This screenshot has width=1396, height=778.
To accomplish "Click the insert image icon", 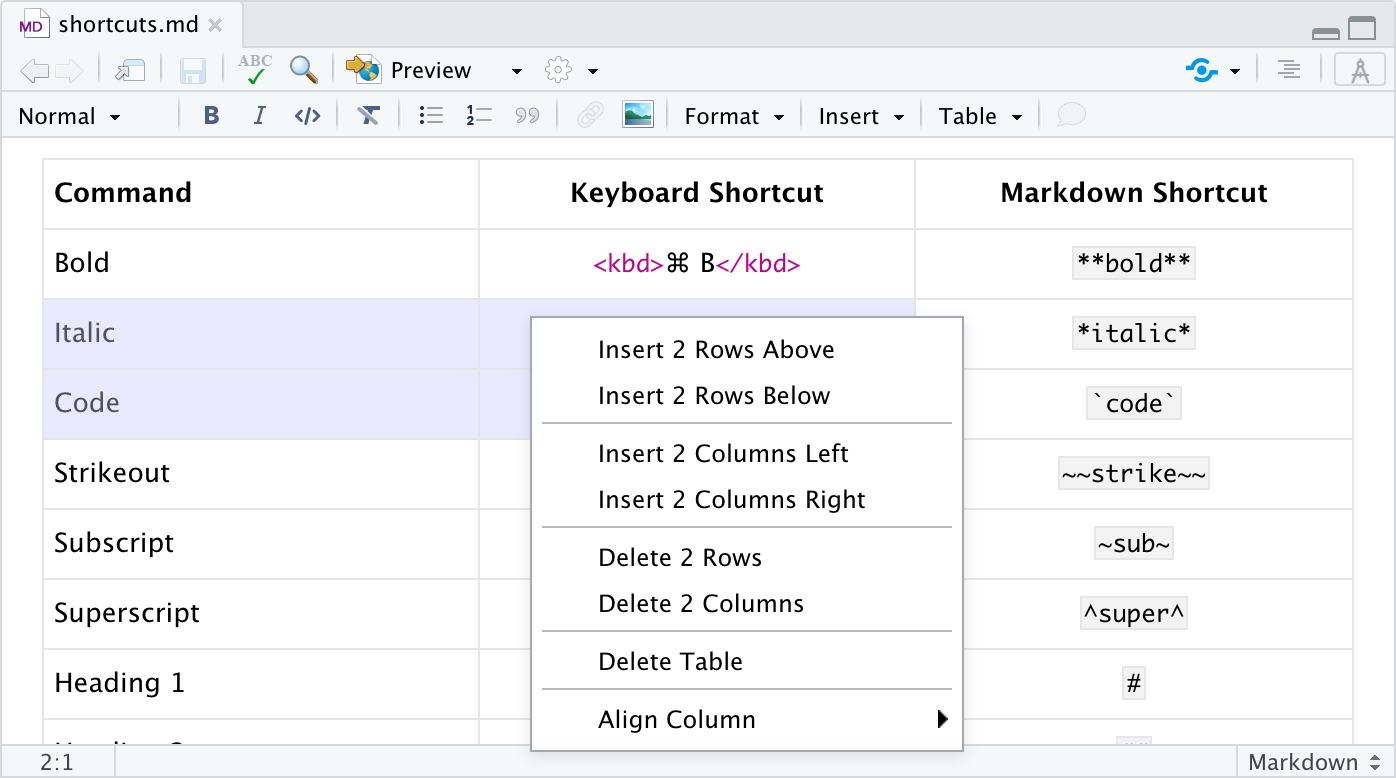I will click(x=637, y=116).
